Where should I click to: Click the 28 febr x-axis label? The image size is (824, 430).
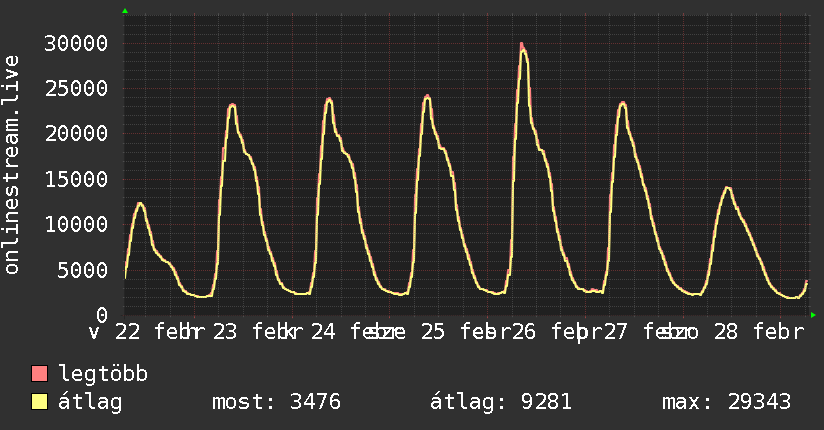coord(759,332)
